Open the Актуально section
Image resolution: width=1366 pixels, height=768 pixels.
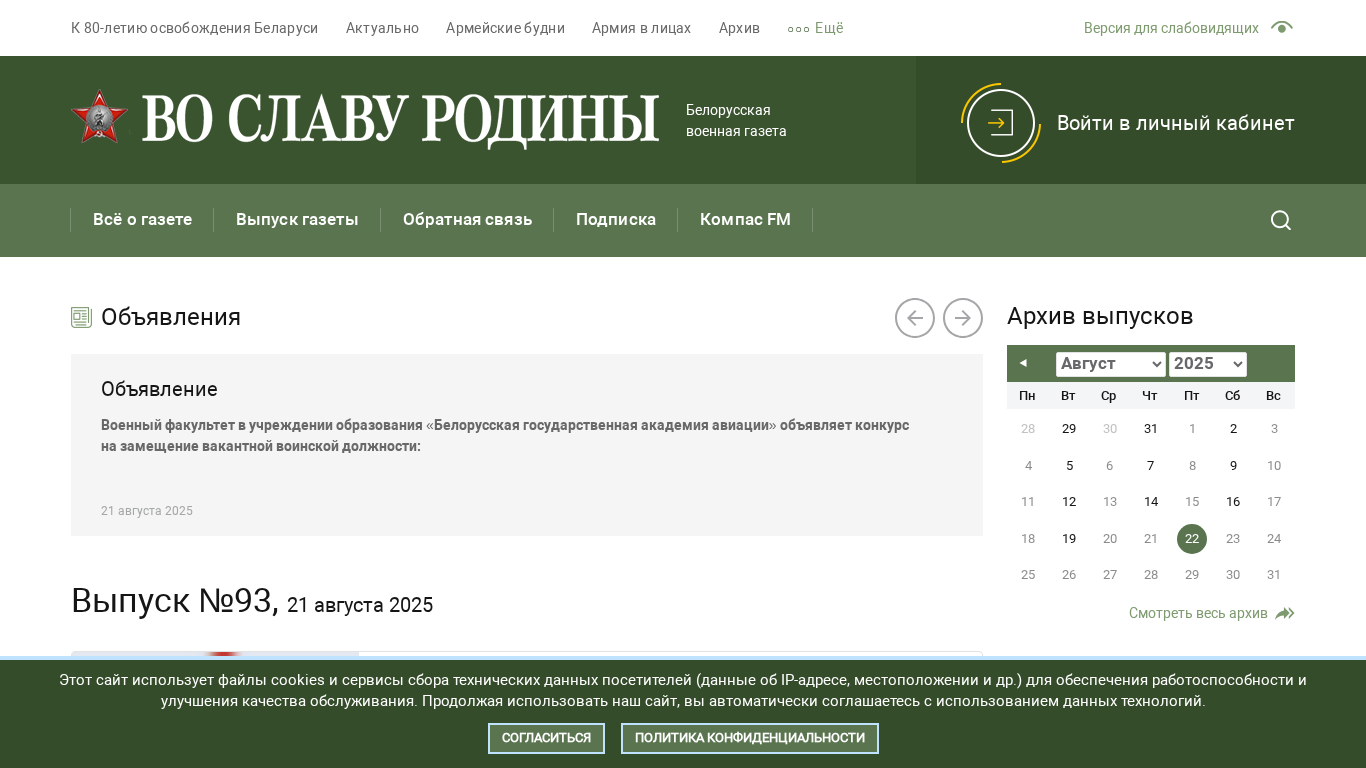pyautogui.click(x=382, y=28)
